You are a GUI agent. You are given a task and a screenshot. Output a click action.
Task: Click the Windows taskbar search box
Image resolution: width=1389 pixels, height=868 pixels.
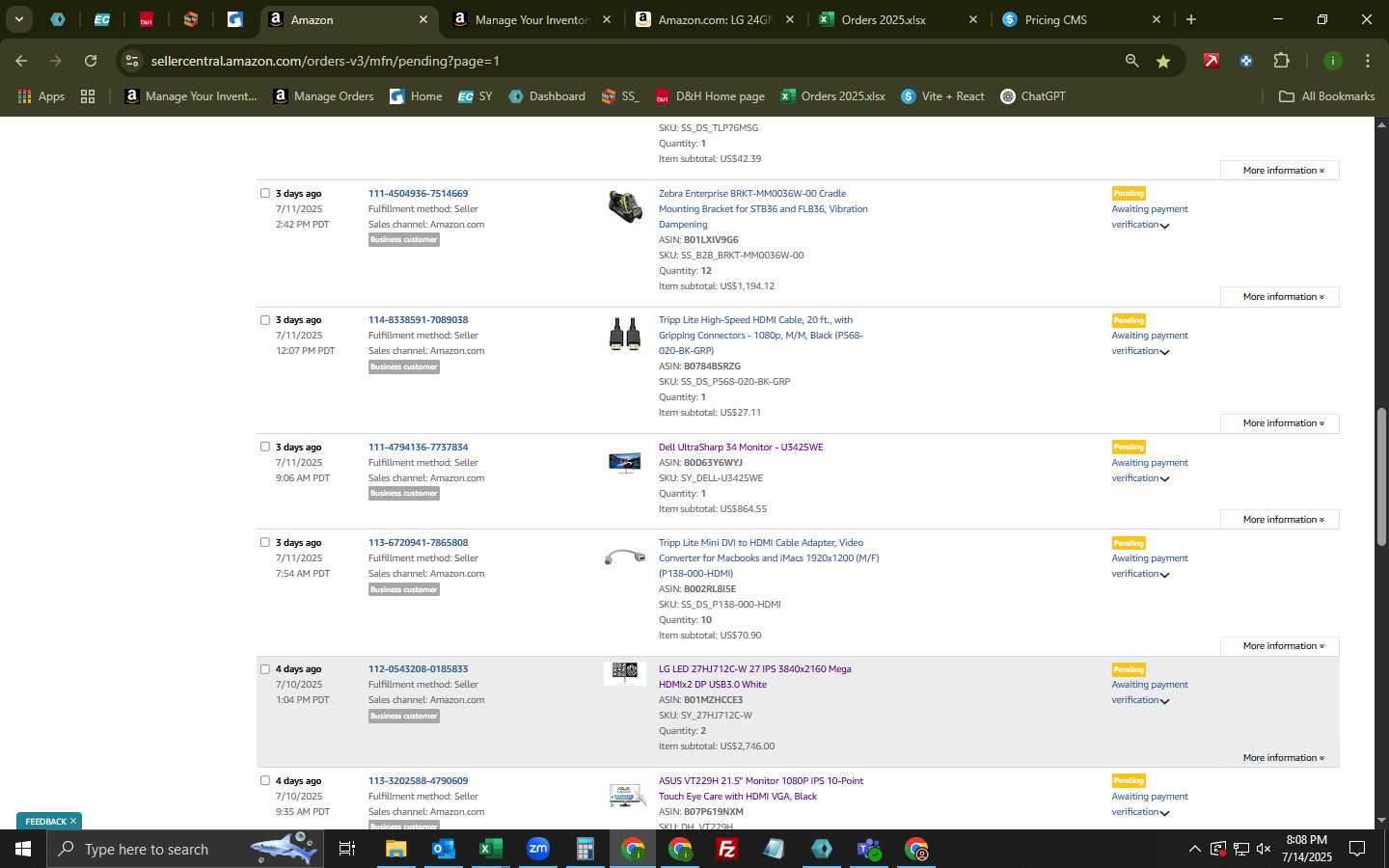tap(183, 849)
